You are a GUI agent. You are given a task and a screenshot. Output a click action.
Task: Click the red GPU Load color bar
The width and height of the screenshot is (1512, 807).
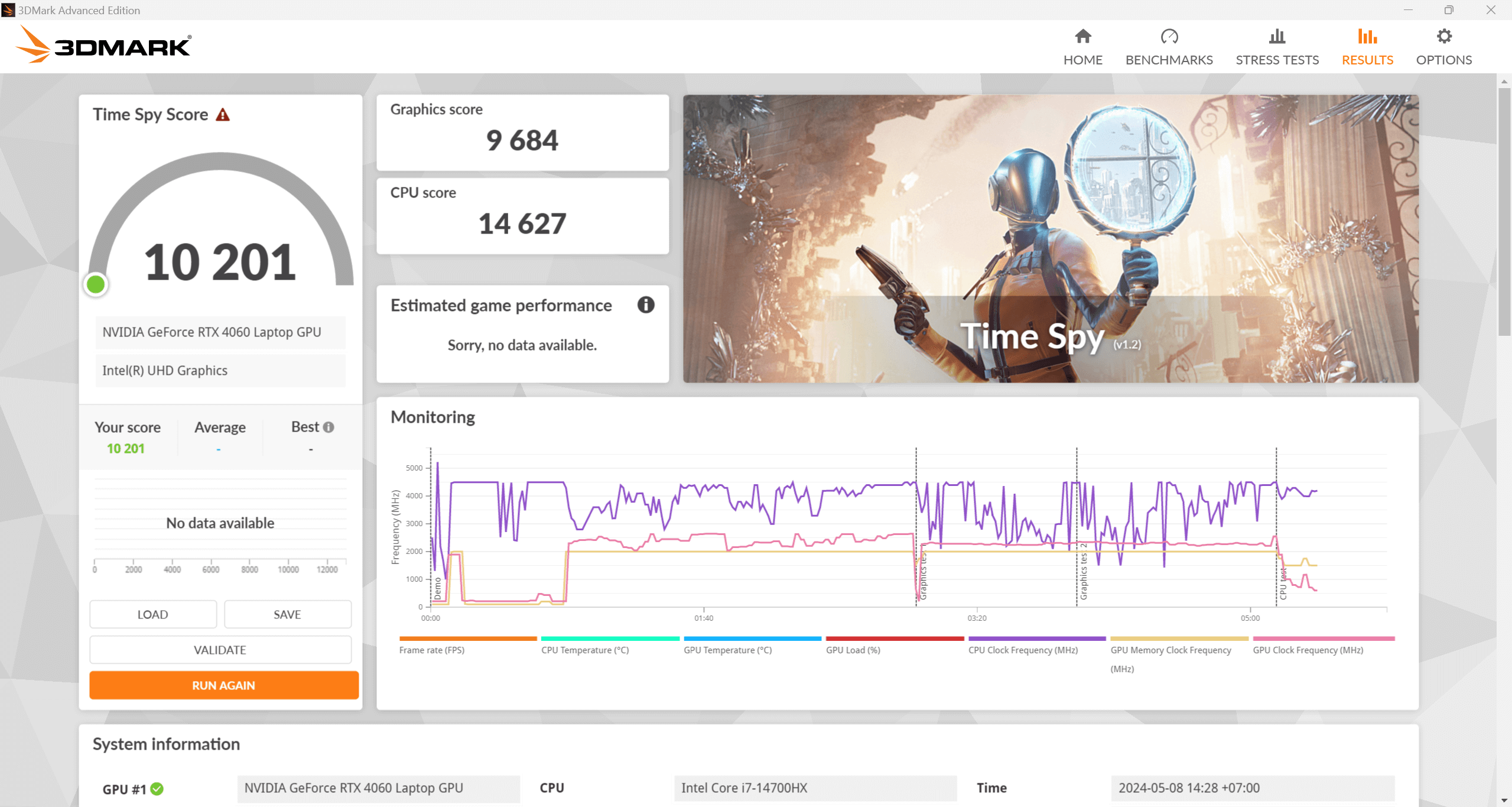pos(895,639)
